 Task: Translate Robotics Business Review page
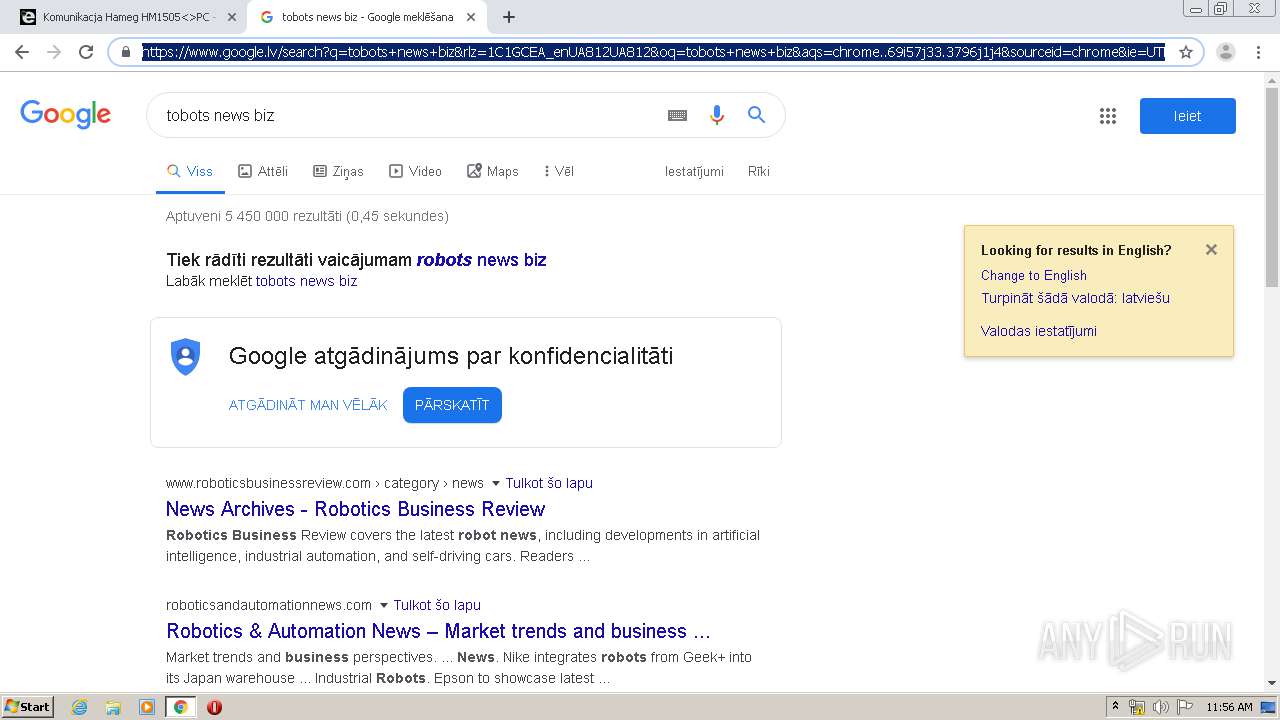point(549,483)
